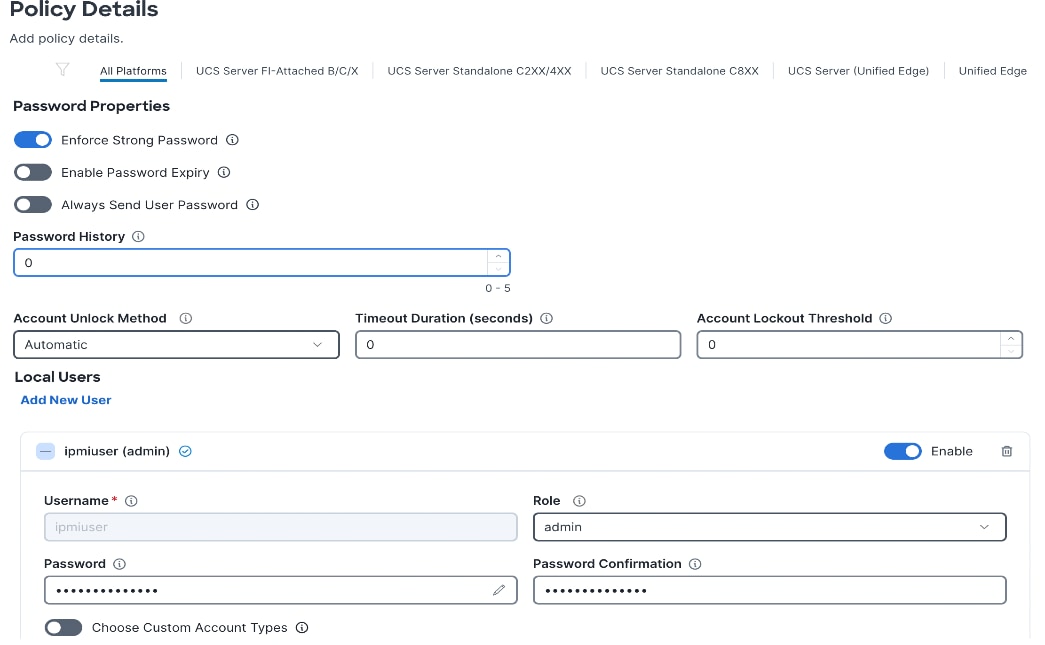Increase Password History with up arrow
1045x645 pixels.
coord(499,257)
